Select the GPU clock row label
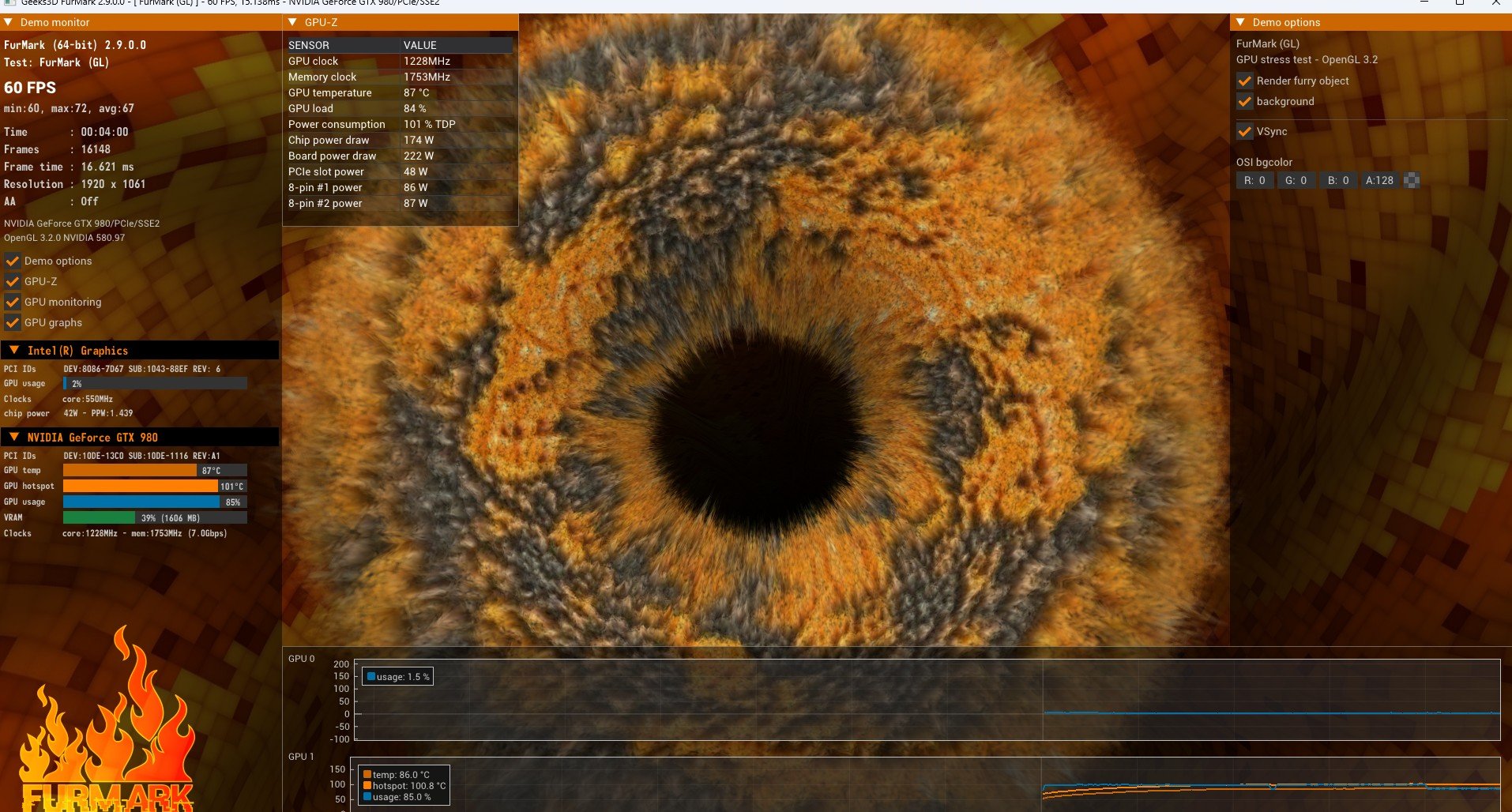Image resolution: width=1512 pixels, height=812 pixels. [313, 61]
